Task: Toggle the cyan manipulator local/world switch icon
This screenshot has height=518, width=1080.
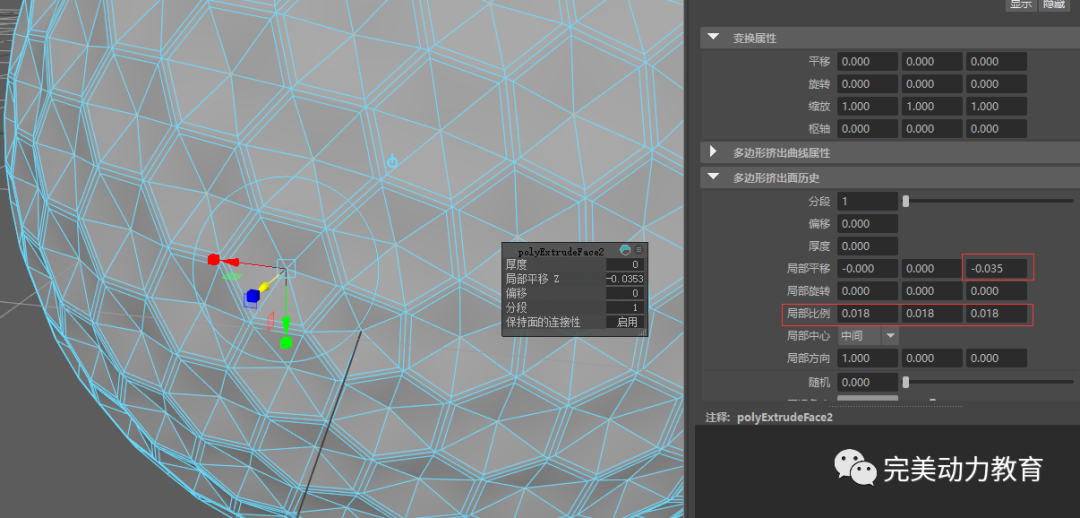Action: pyautogui.click(x=392, y=163)
